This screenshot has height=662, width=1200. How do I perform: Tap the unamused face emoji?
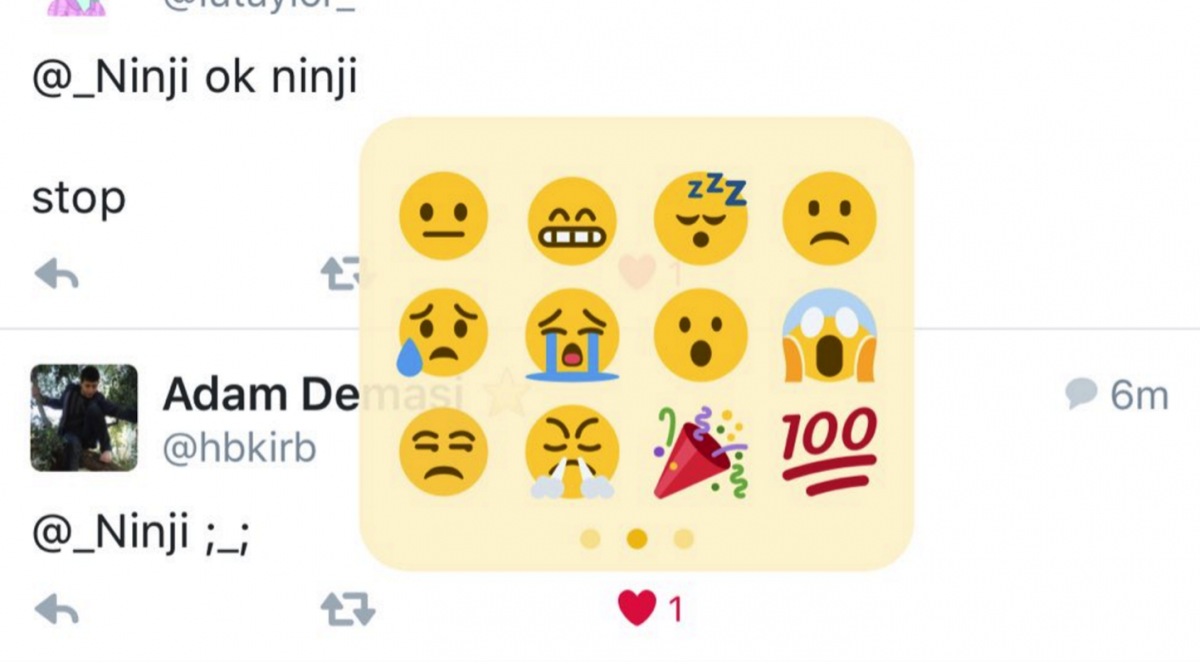[443, 452]
